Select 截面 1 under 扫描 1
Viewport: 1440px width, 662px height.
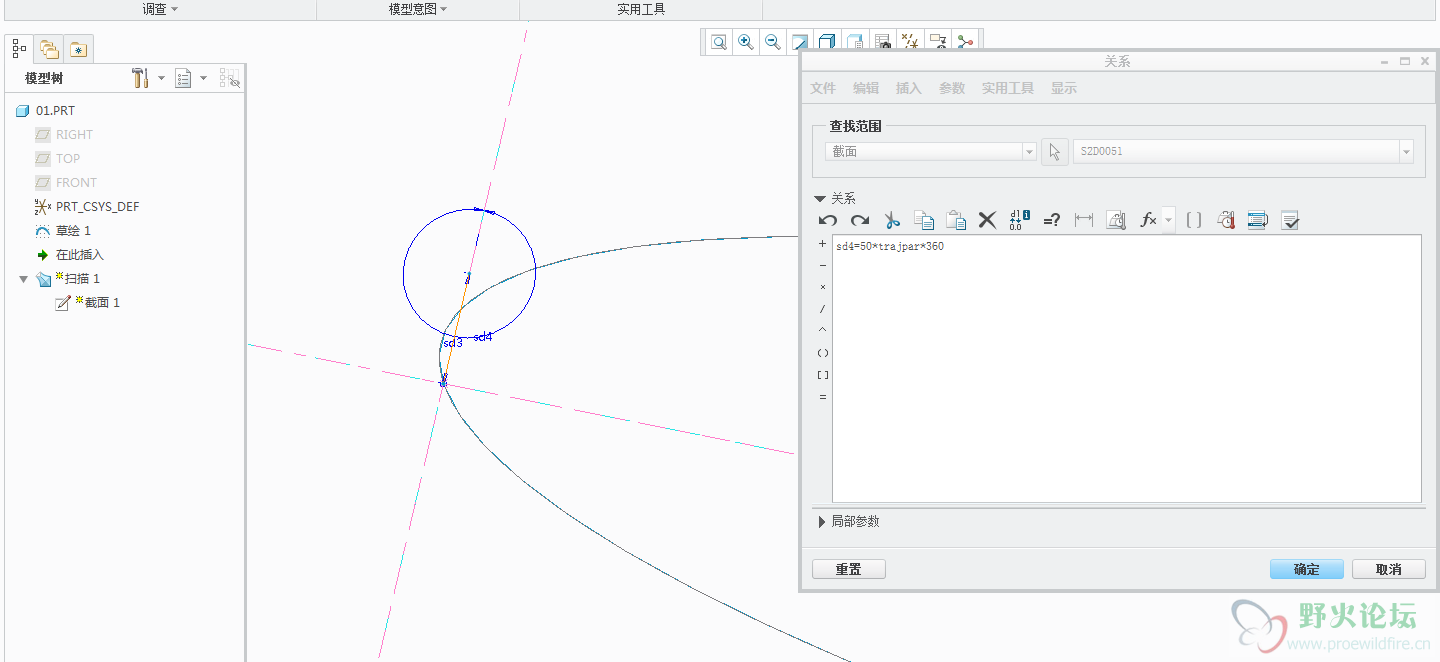101,303
